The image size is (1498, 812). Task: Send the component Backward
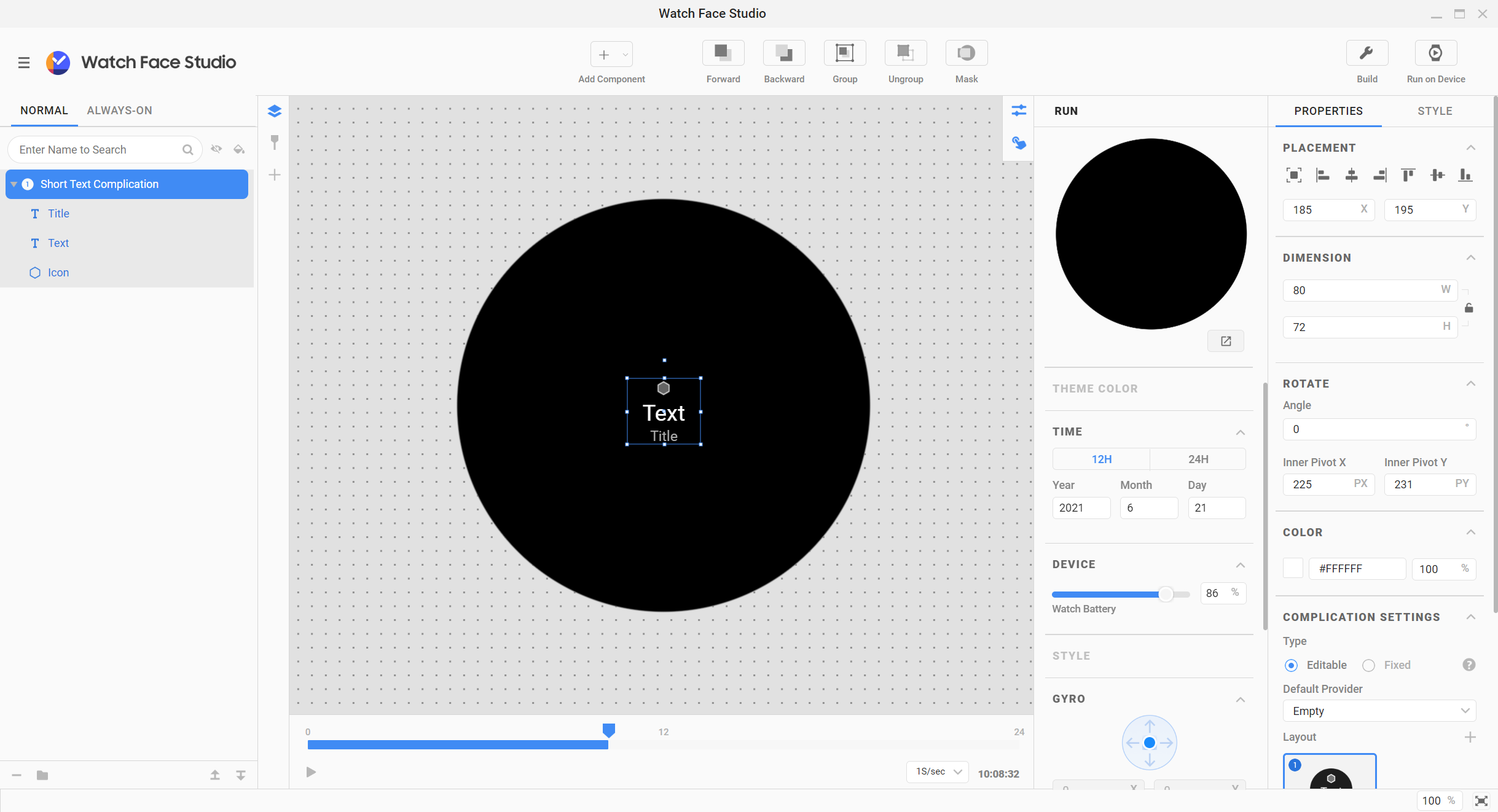[783, 54]
